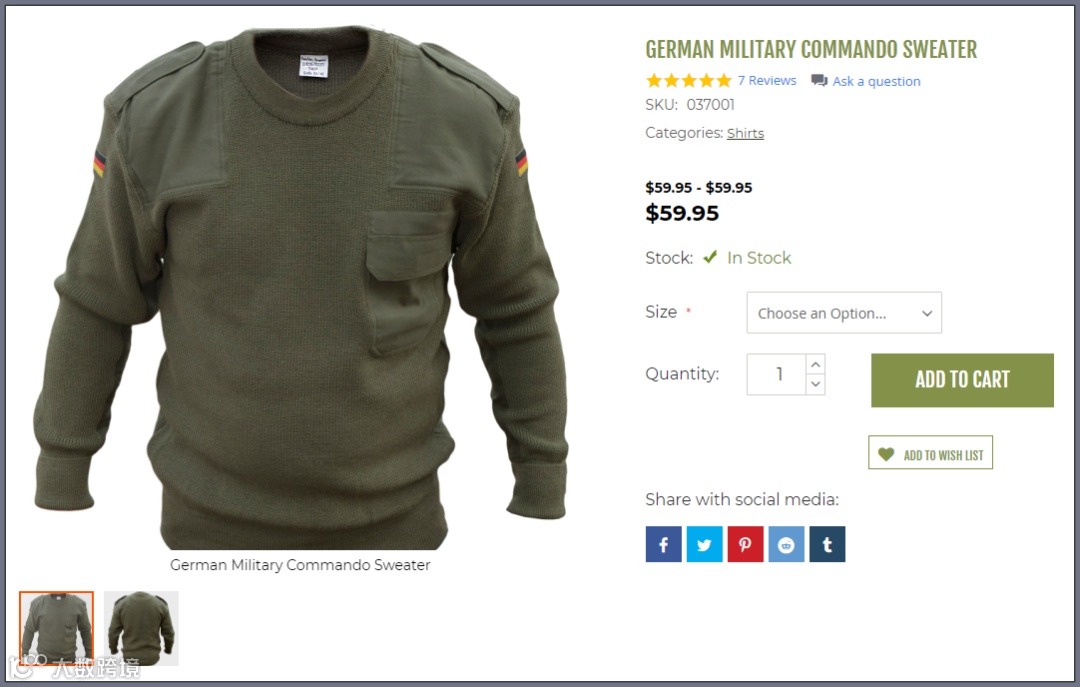The image size is (1080, 687).
Task: Select the front view sweater thumbnail
Action: 56,628
